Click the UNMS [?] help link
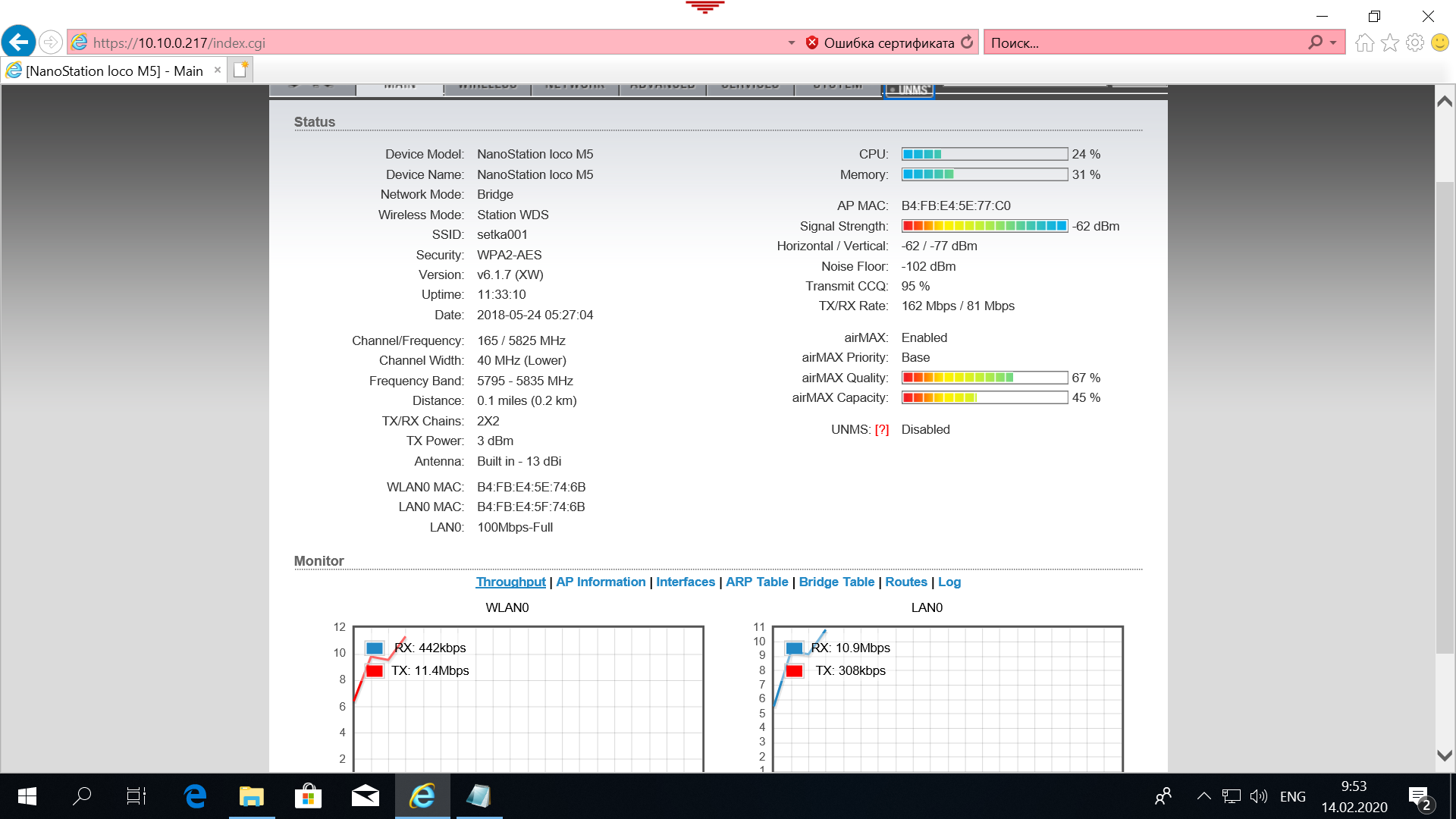The height and width of the screenshot is (819, 1456). (882, 429)
